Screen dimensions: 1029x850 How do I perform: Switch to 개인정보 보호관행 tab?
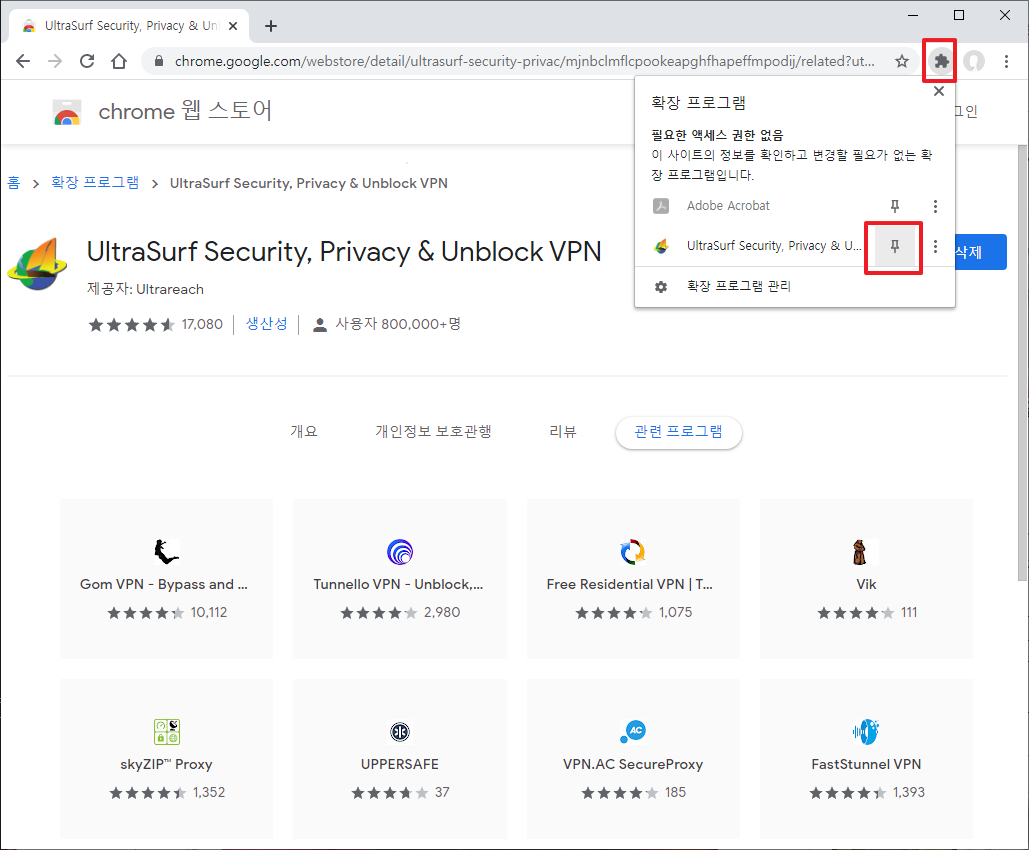(433, 431)
